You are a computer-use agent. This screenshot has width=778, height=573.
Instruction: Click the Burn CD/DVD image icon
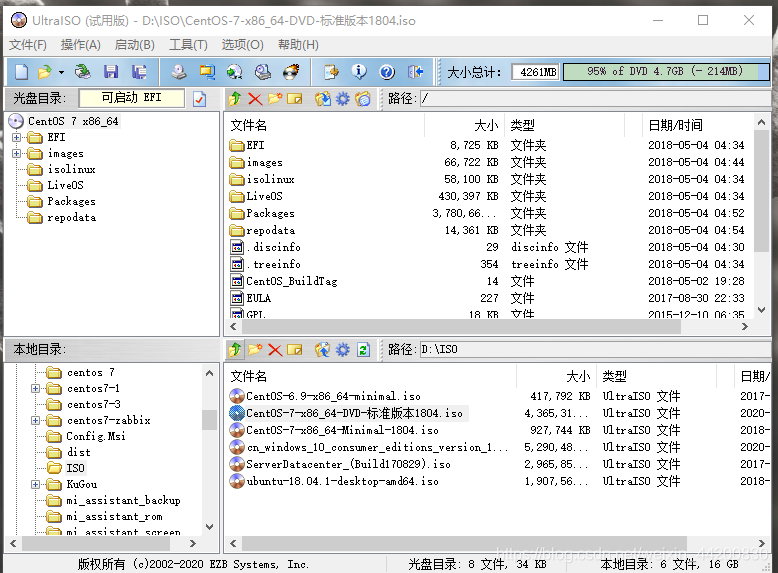pos(291,72)
